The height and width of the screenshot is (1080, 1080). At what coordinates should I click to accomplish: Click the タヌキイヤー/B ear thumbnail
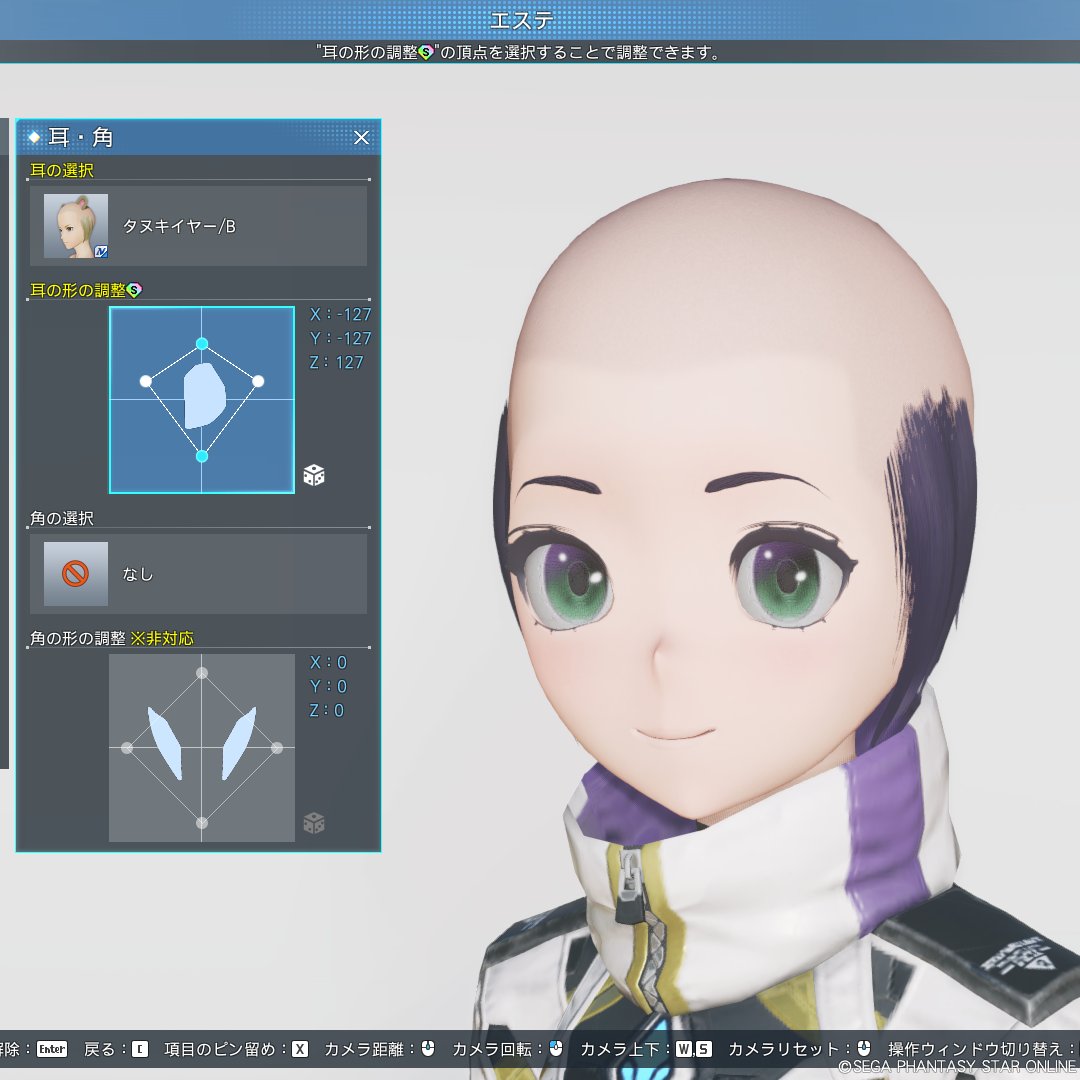[x=76, y=226]
